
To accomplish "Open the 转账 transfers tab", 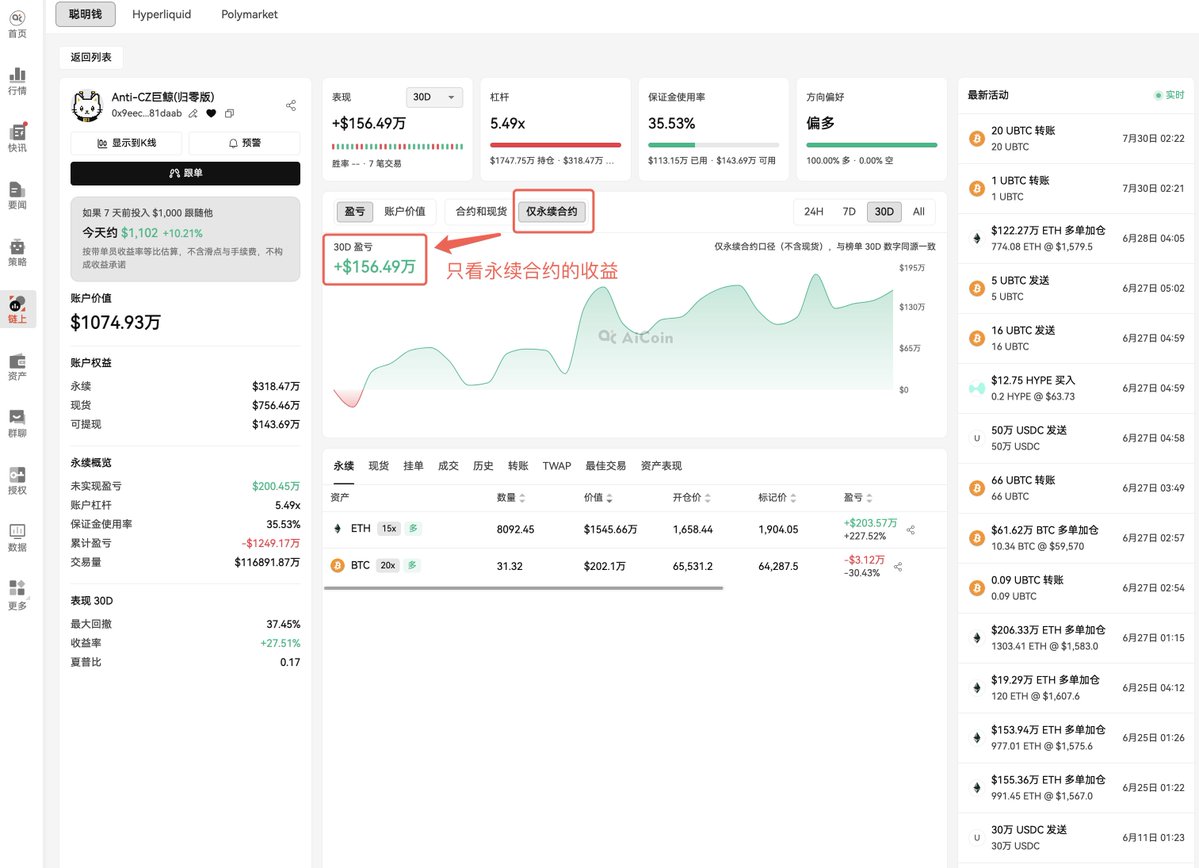I will tap(518, 466).
